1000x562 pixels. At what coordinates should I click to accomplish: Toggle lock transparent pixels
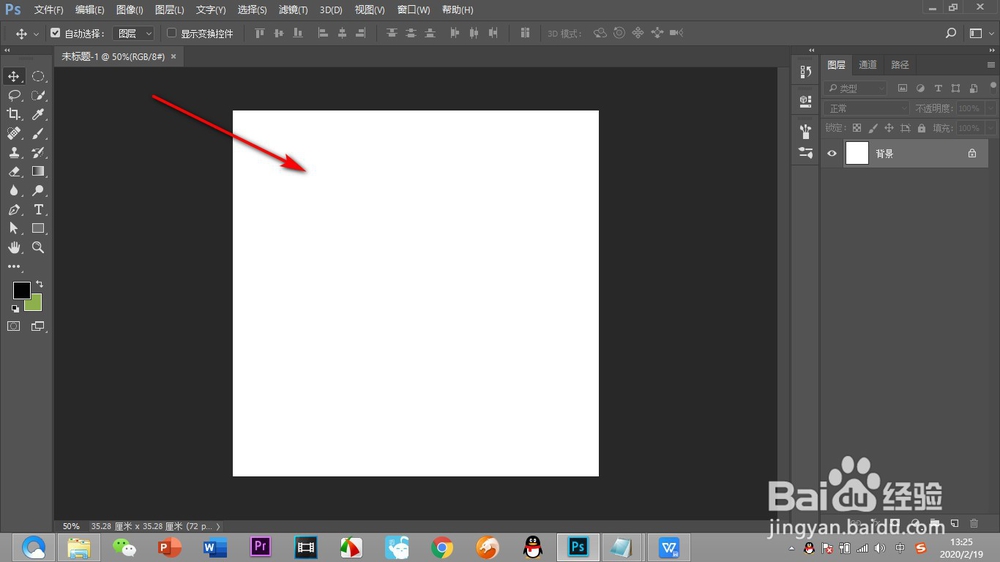857,128
